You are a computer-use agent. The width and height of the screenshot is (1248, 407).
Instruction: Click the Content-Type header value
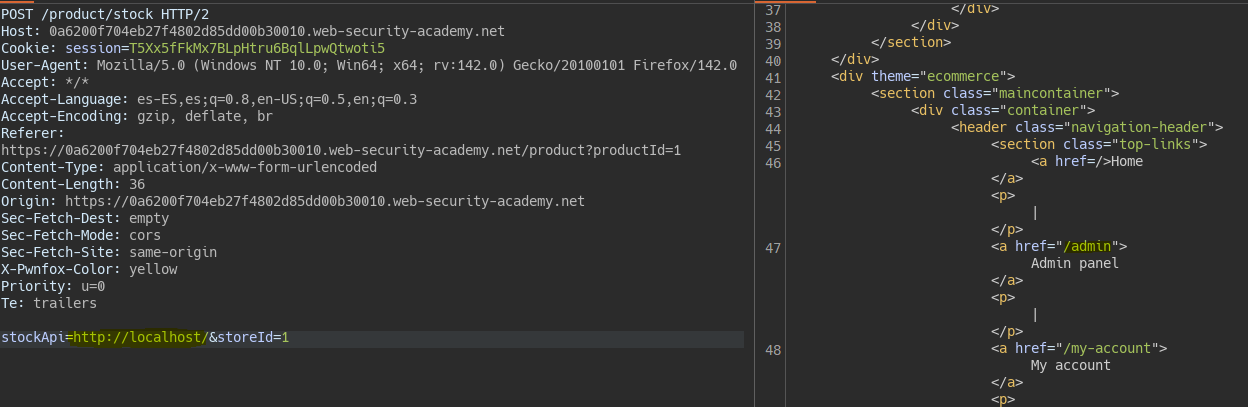[x=244, y=167]
